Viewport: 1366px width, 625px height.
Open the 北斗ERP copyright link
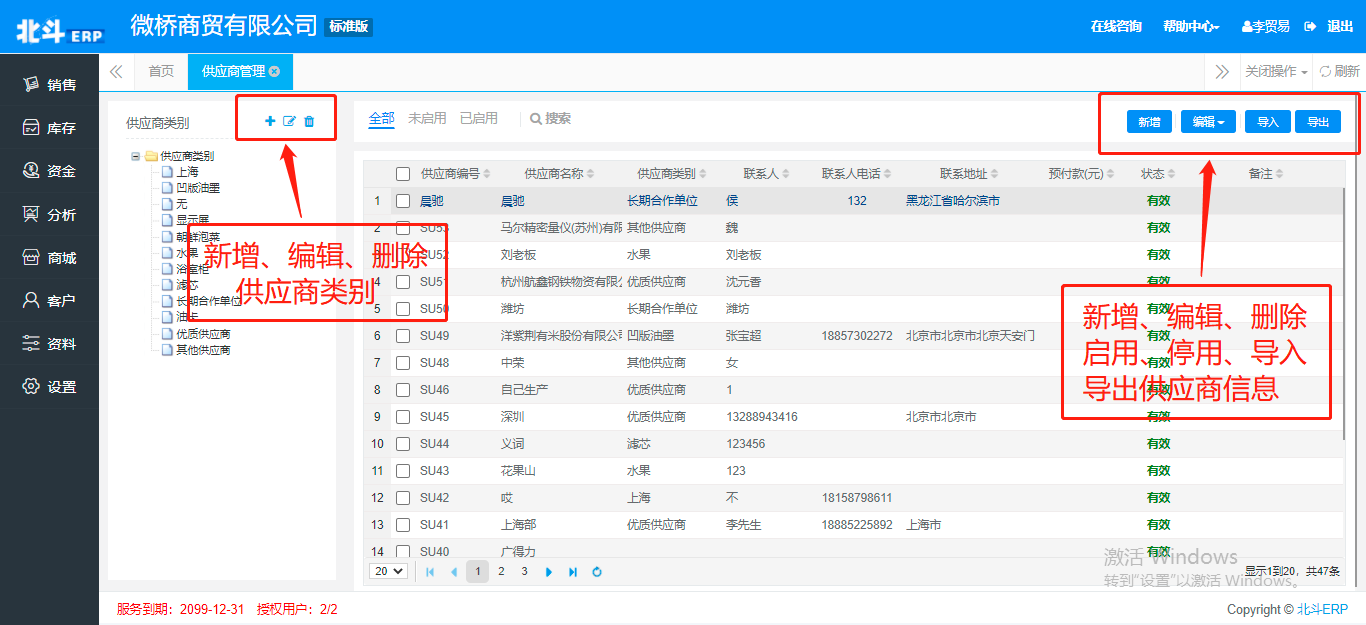(x=1323, y=609)
